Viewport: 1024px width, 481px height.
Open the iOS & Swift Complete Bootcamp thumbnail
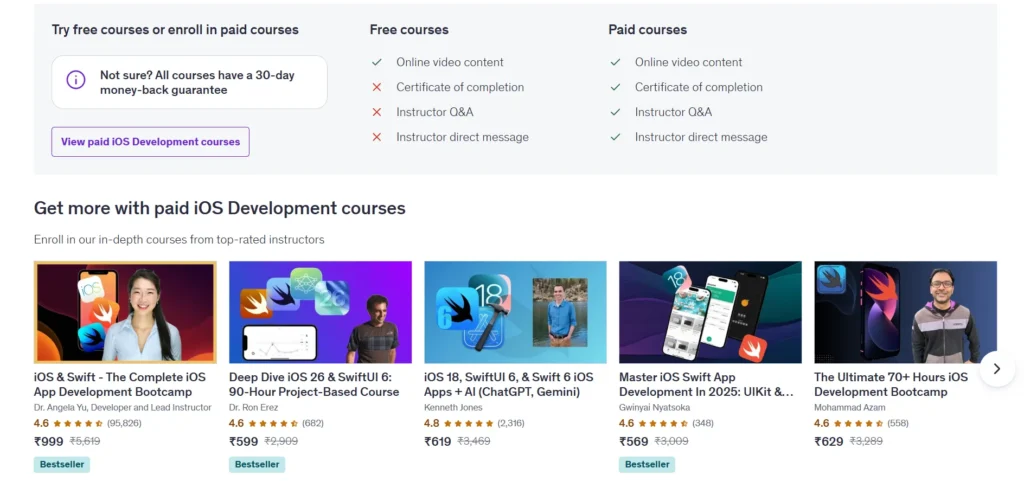coord(125,312)
